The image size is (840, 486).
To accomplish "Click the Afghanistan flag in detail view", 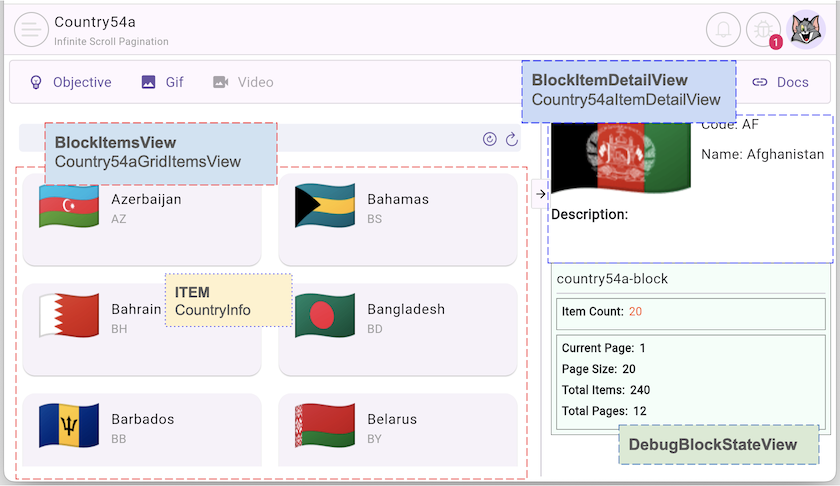I will pos(620,157).
